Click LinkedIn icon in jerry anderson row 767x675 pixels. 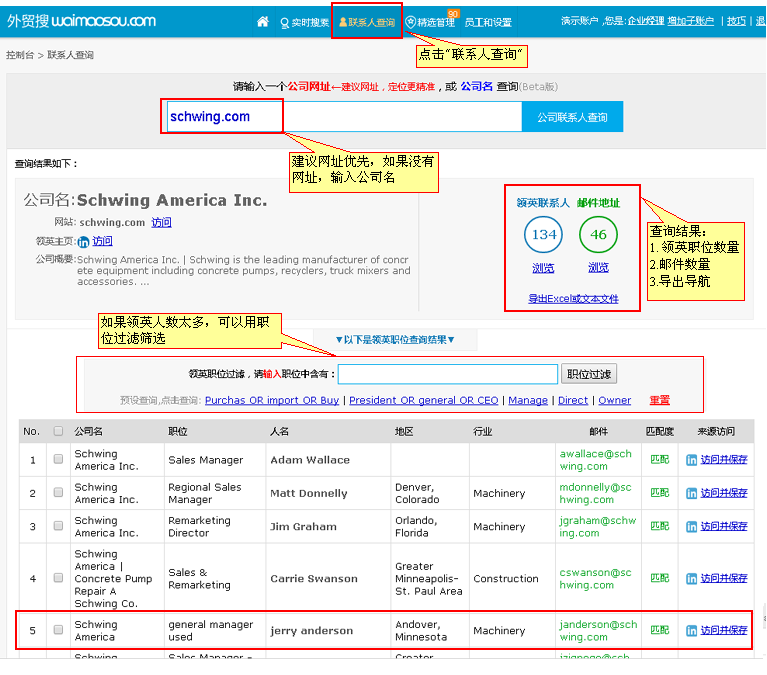pyautogui.click(x=691, y=630)
